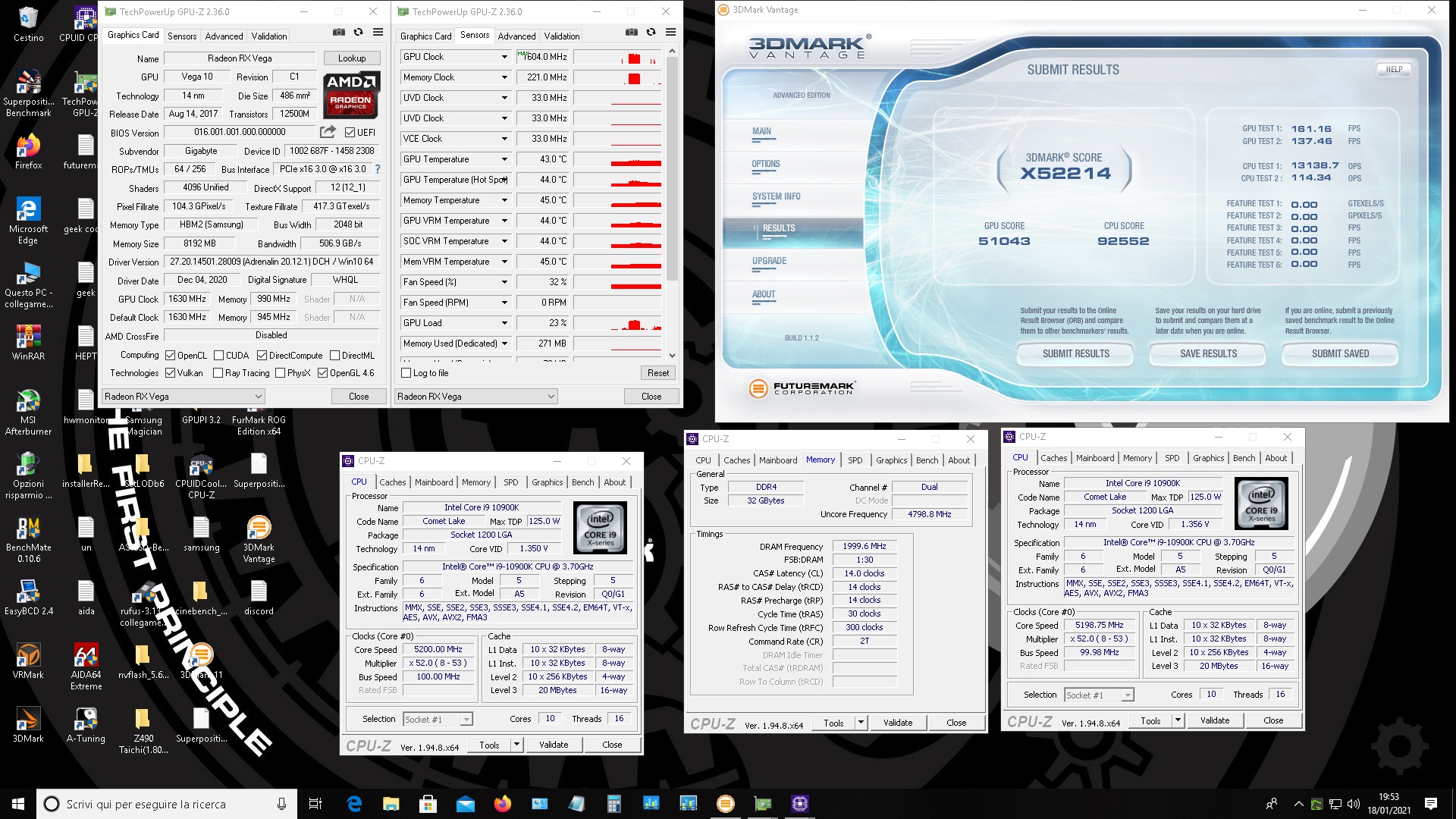Open the MSI Afterburner desktop icon
Image resolution: width=1456 pixels, height=819 pixels.
[x=28, y=412]
